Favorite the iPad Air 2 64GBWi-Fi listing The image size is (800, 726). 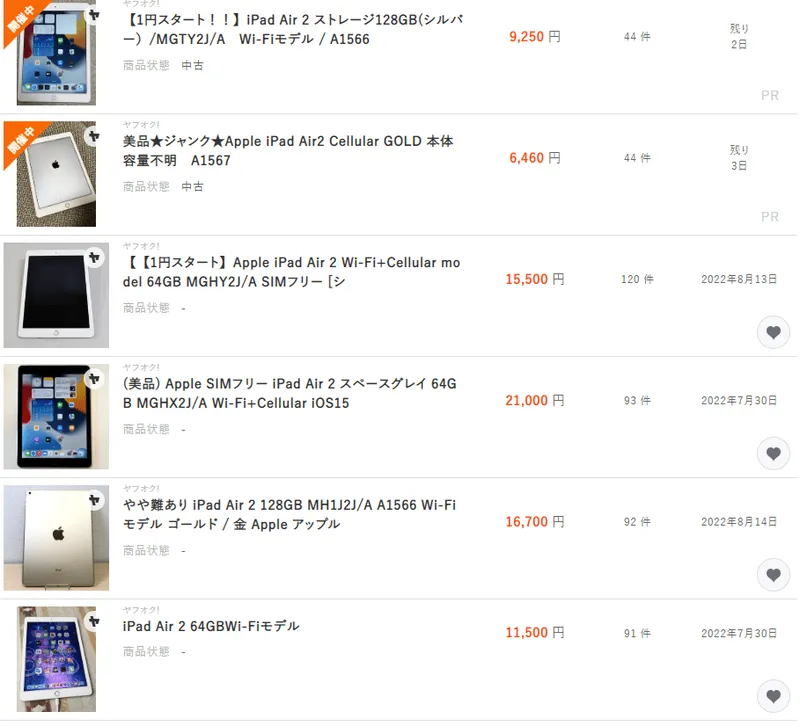(773, 696)
